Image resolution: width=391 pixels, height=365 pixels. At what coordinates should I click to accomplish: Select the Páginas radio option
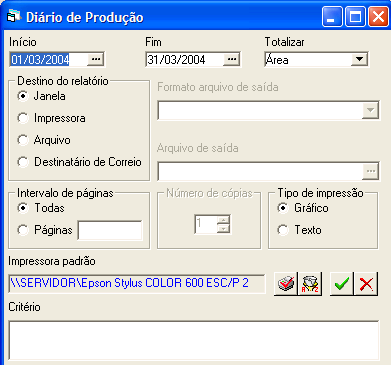click(x=23, y=230)
